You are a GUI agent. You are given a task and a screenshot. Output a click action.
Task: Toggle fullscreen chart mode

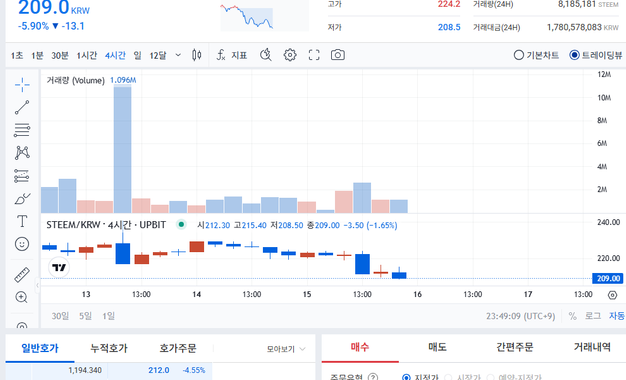click(x=314, y=55)
